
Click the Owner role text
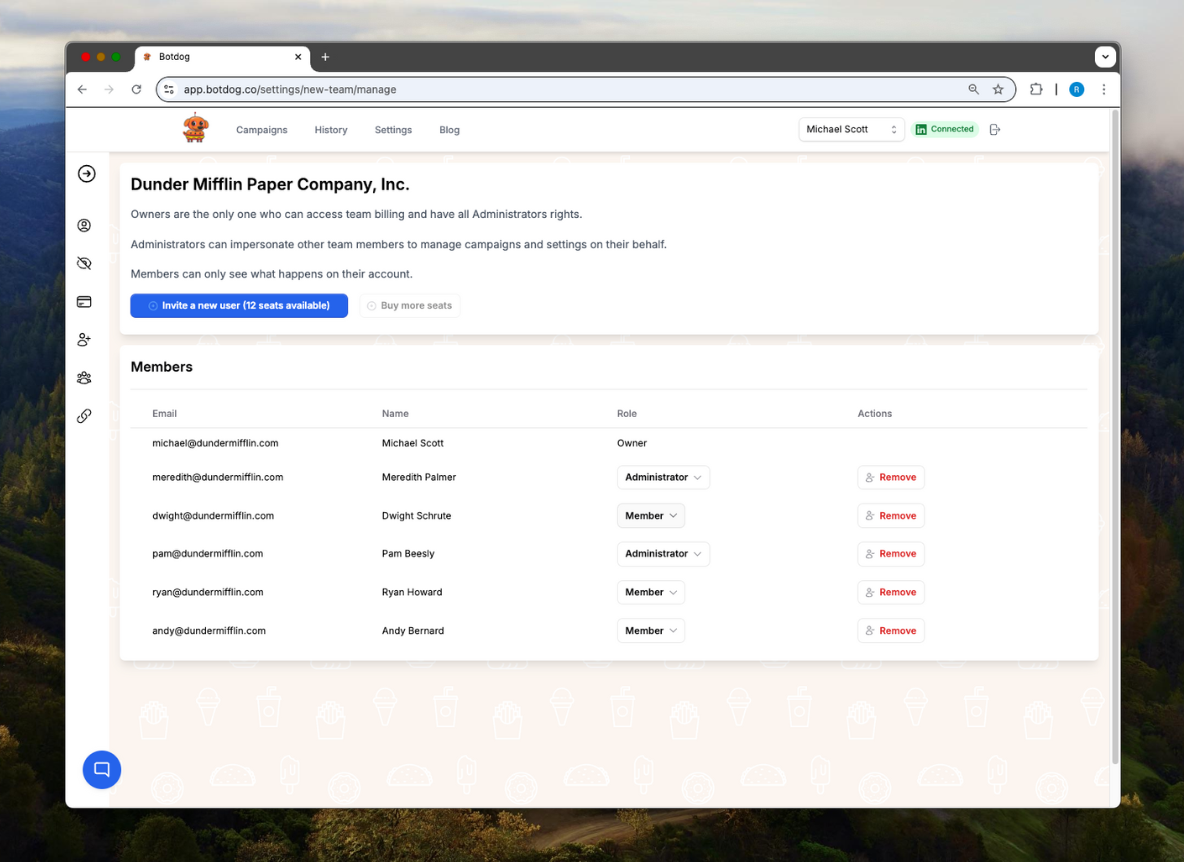[x=632, y=443]
